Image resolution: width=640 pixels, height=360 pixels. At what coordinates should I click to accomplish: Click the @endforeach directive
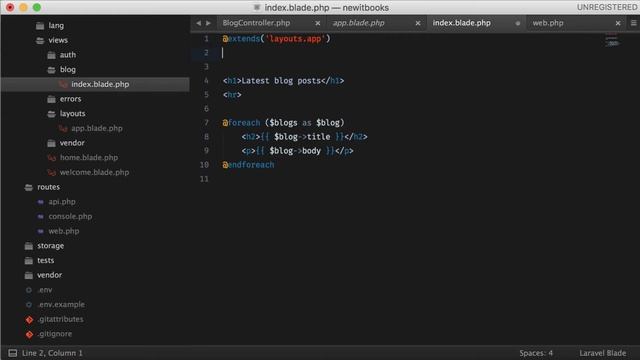point(248,165)
